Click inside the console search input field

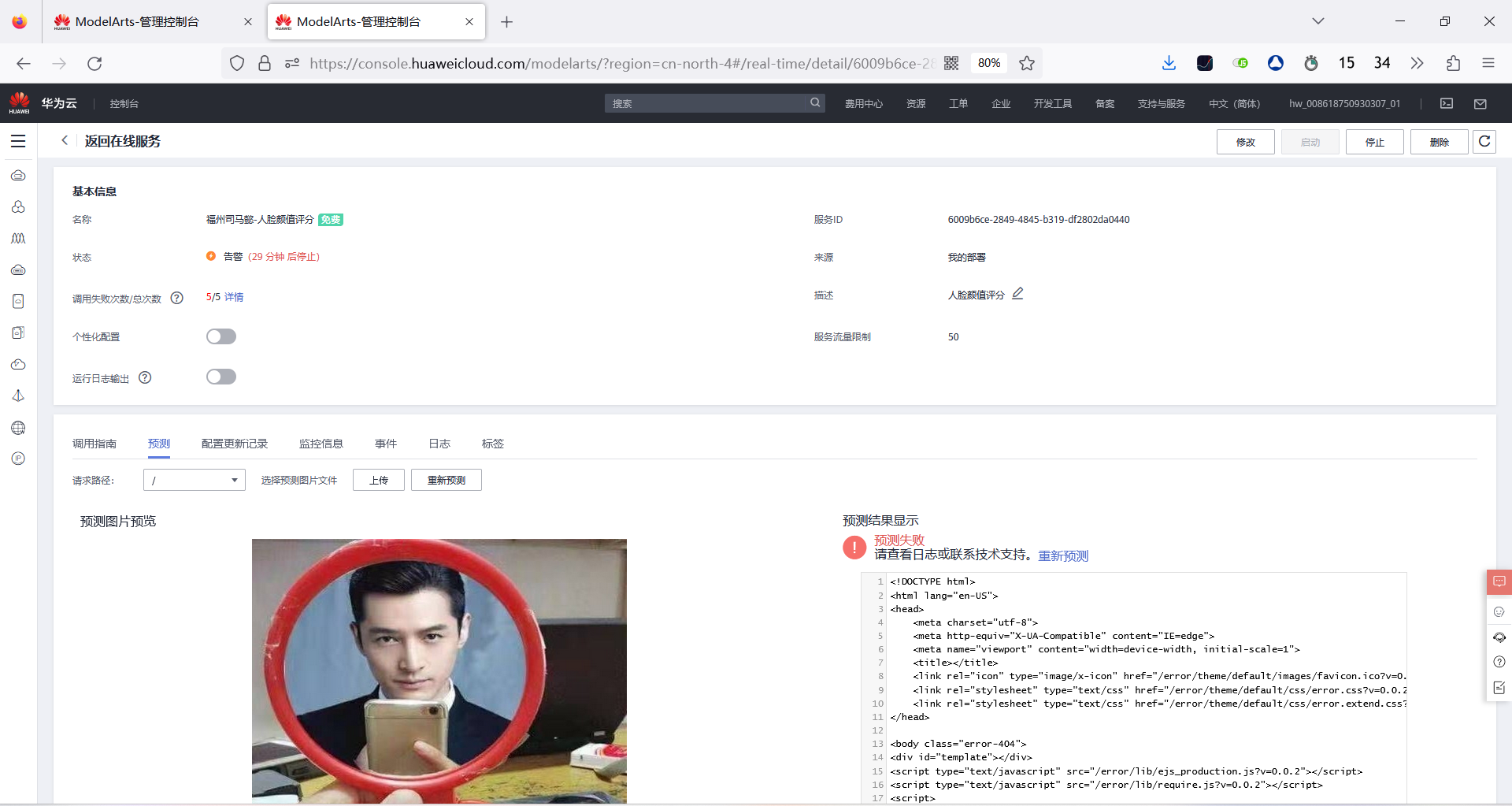(701, 102)
